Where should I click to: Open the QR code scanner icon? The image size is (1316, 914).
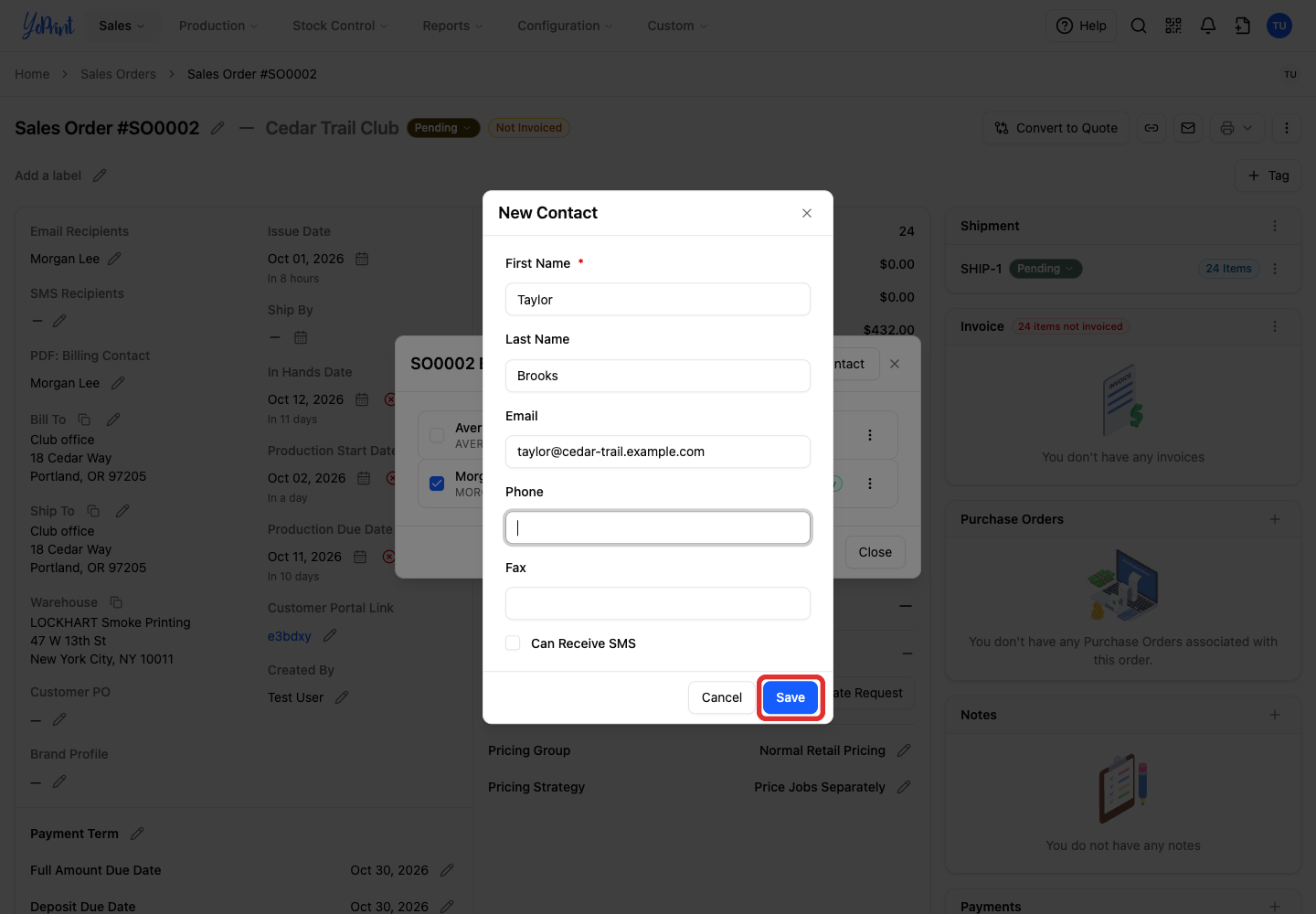point(1173,26)
